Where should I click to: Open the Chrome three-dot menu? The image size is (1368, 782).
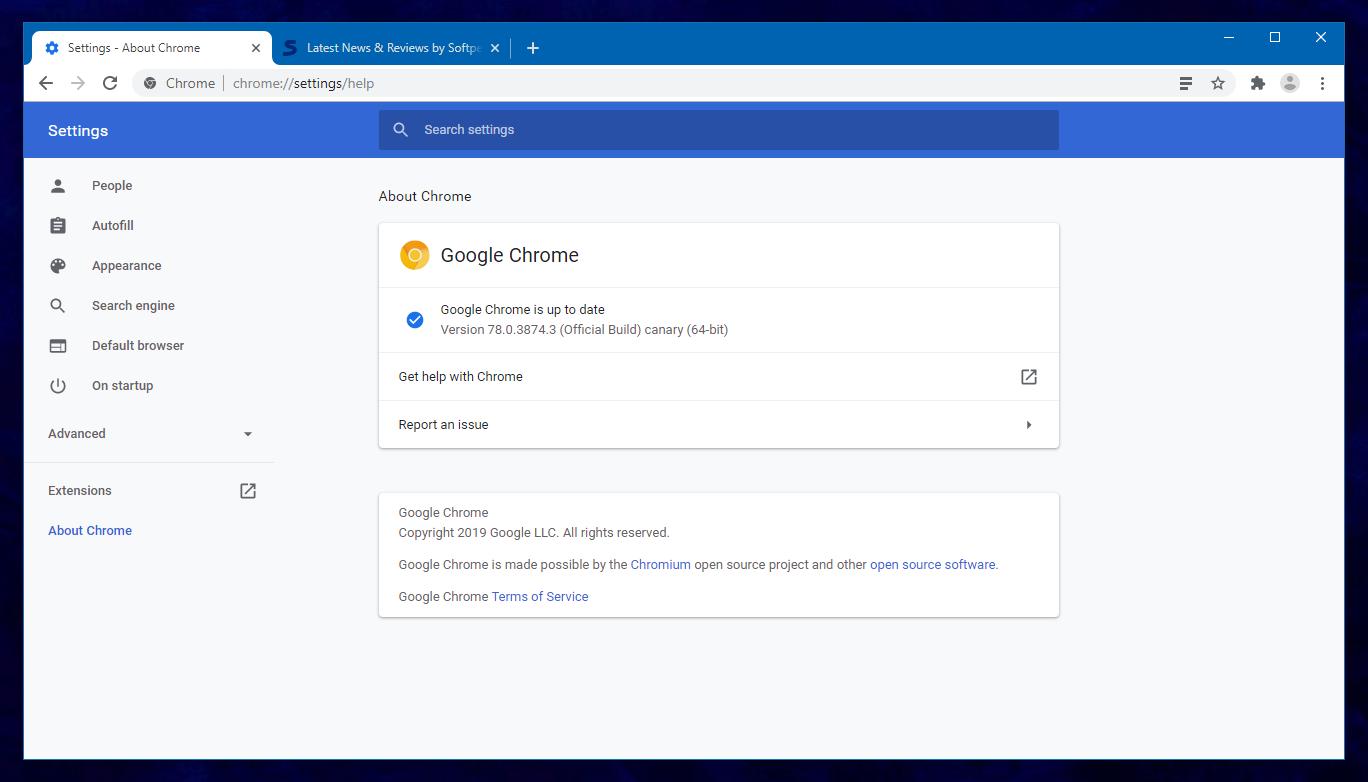[1322, 84]
